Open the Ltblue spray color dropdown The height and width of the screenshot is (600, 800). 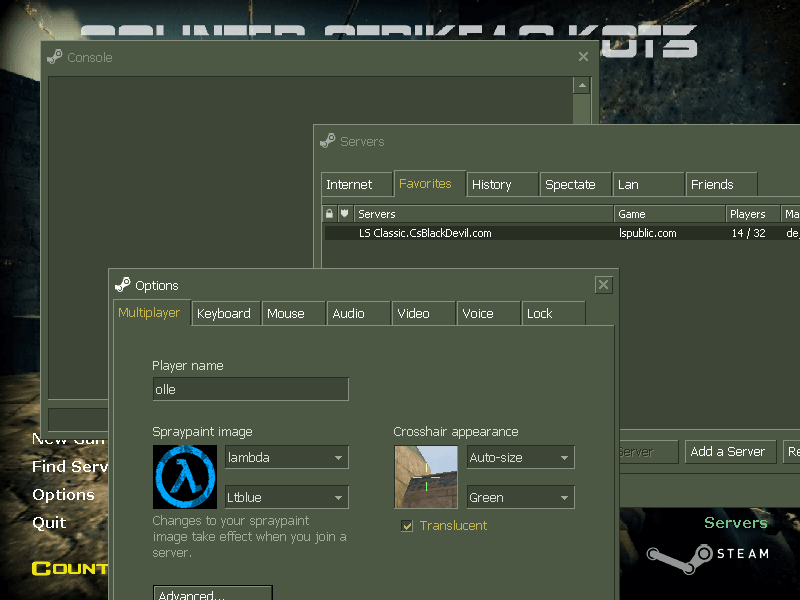pyautogui.click(x=286, y=497)
